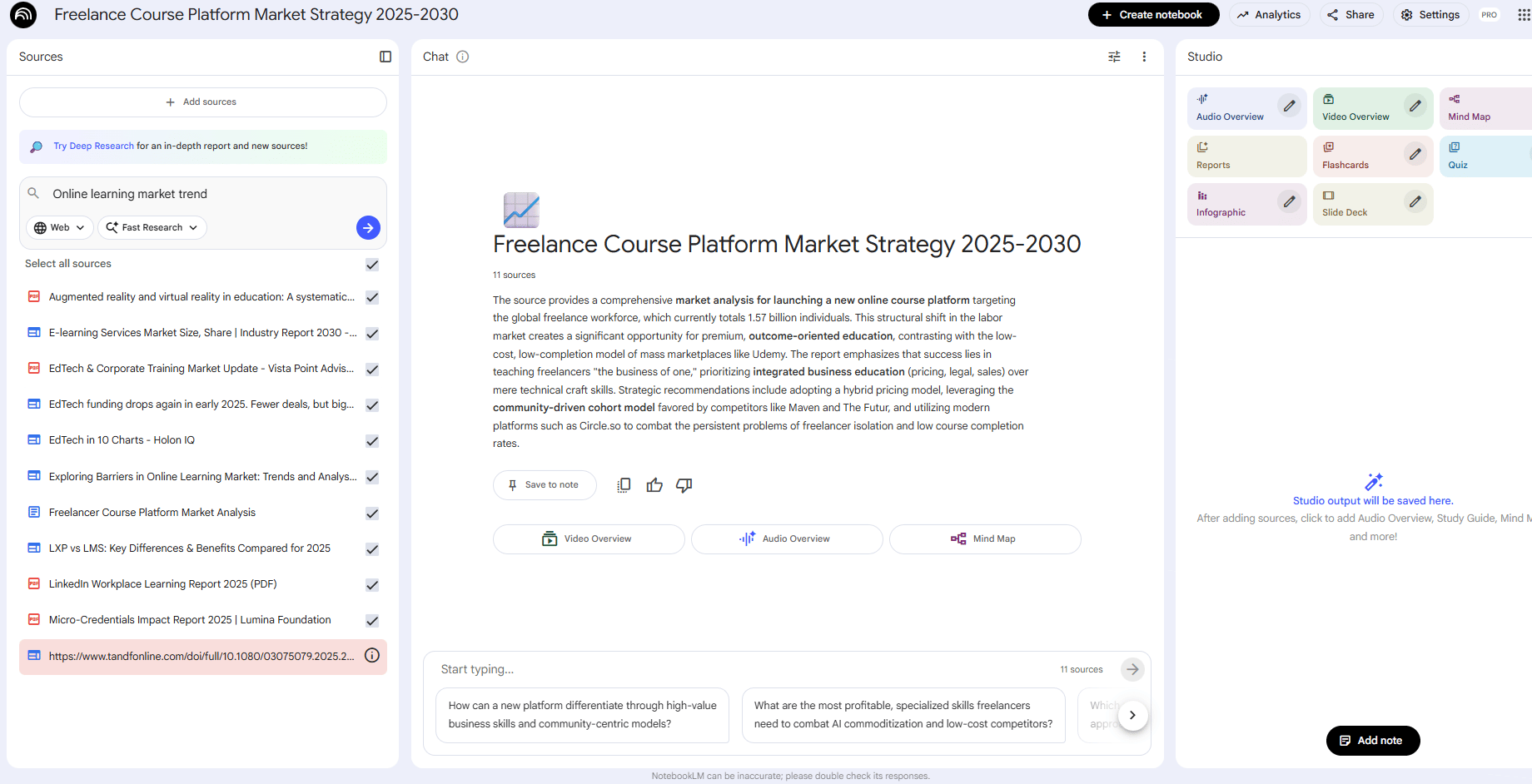Expand the Fast Research dropdown
Image resolution: width=1532 pixels, height=784 pixels.
pos(152,228)
